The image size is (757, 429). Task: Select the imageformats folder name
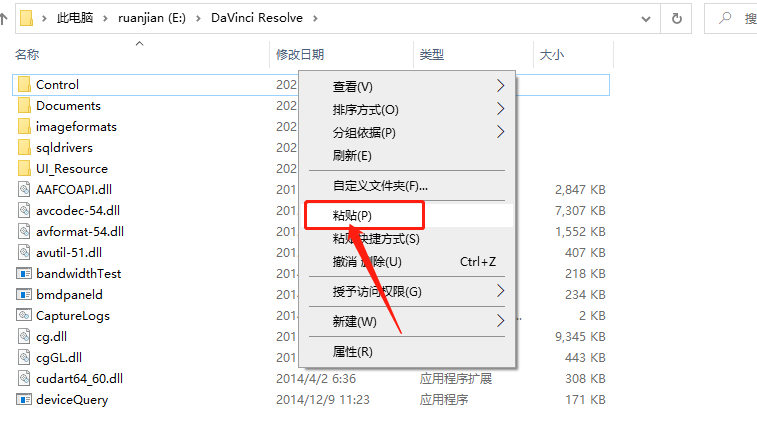(x=76, y=126)
